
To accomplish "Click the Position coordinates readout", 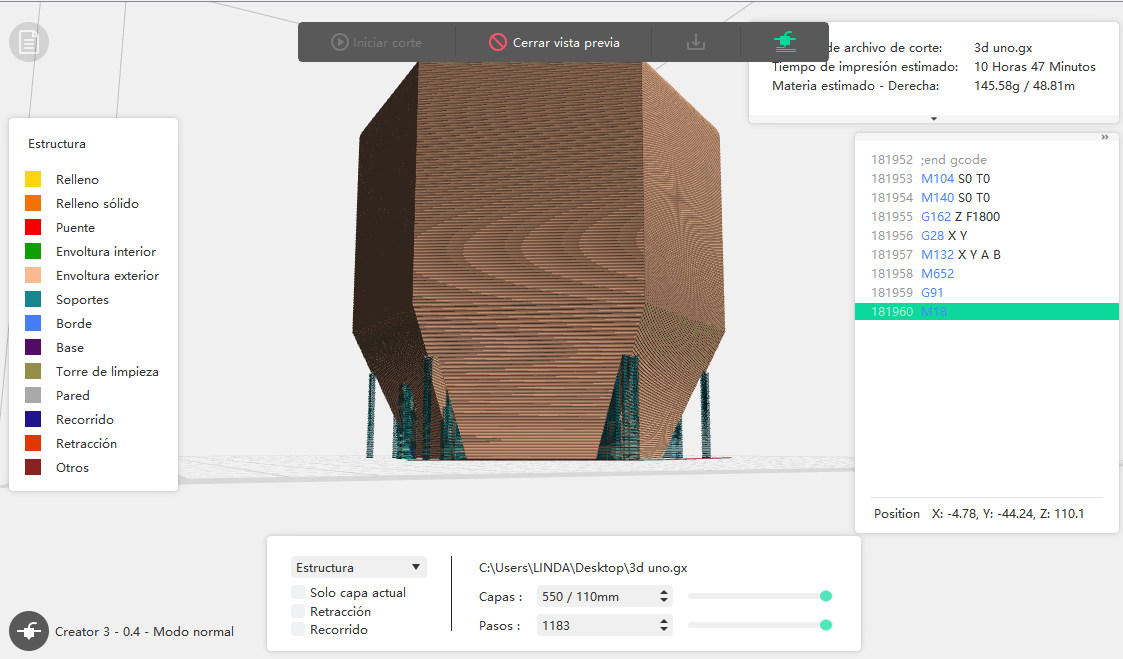I will (x=979, y=514).
